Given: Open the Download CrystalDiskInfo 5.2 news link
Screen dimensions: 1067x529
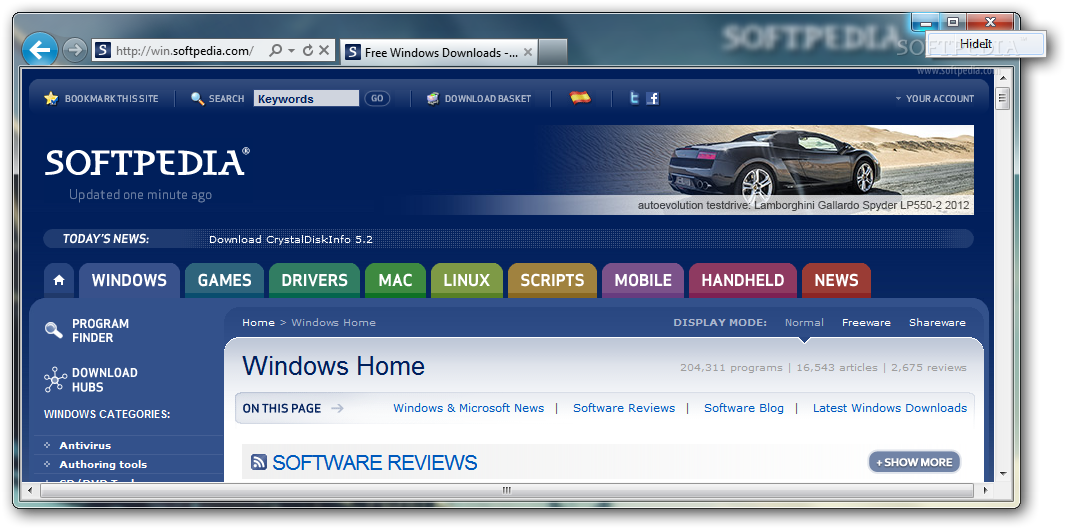Looking at the screenshot, I should click(x=291, y=240).
